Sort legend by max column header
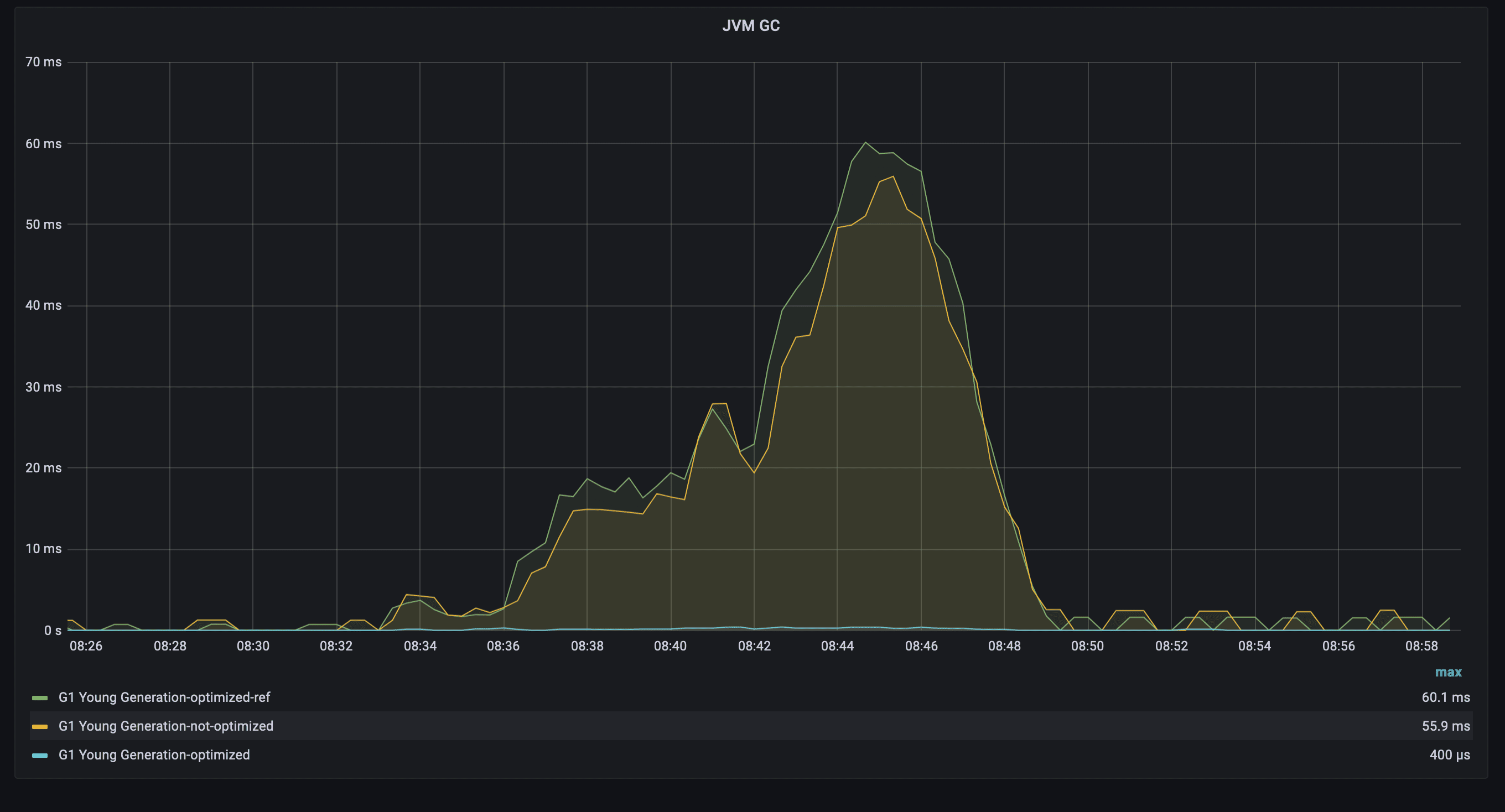The image size is (1505, 812). [x=1448, y=673]
